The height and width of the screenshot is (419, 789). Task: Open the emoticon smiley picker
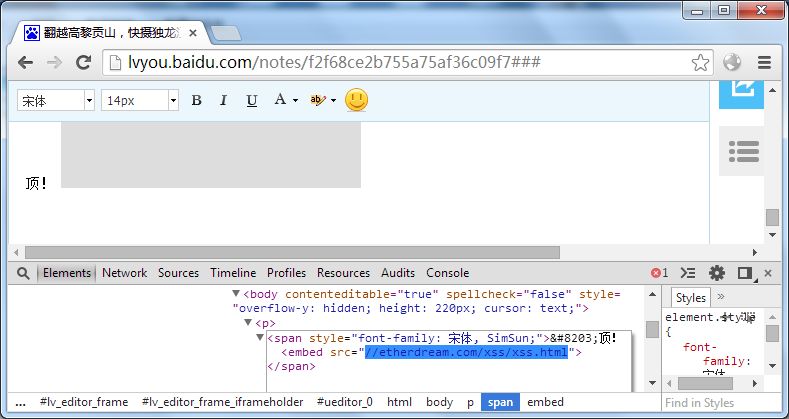coord(356,100)
